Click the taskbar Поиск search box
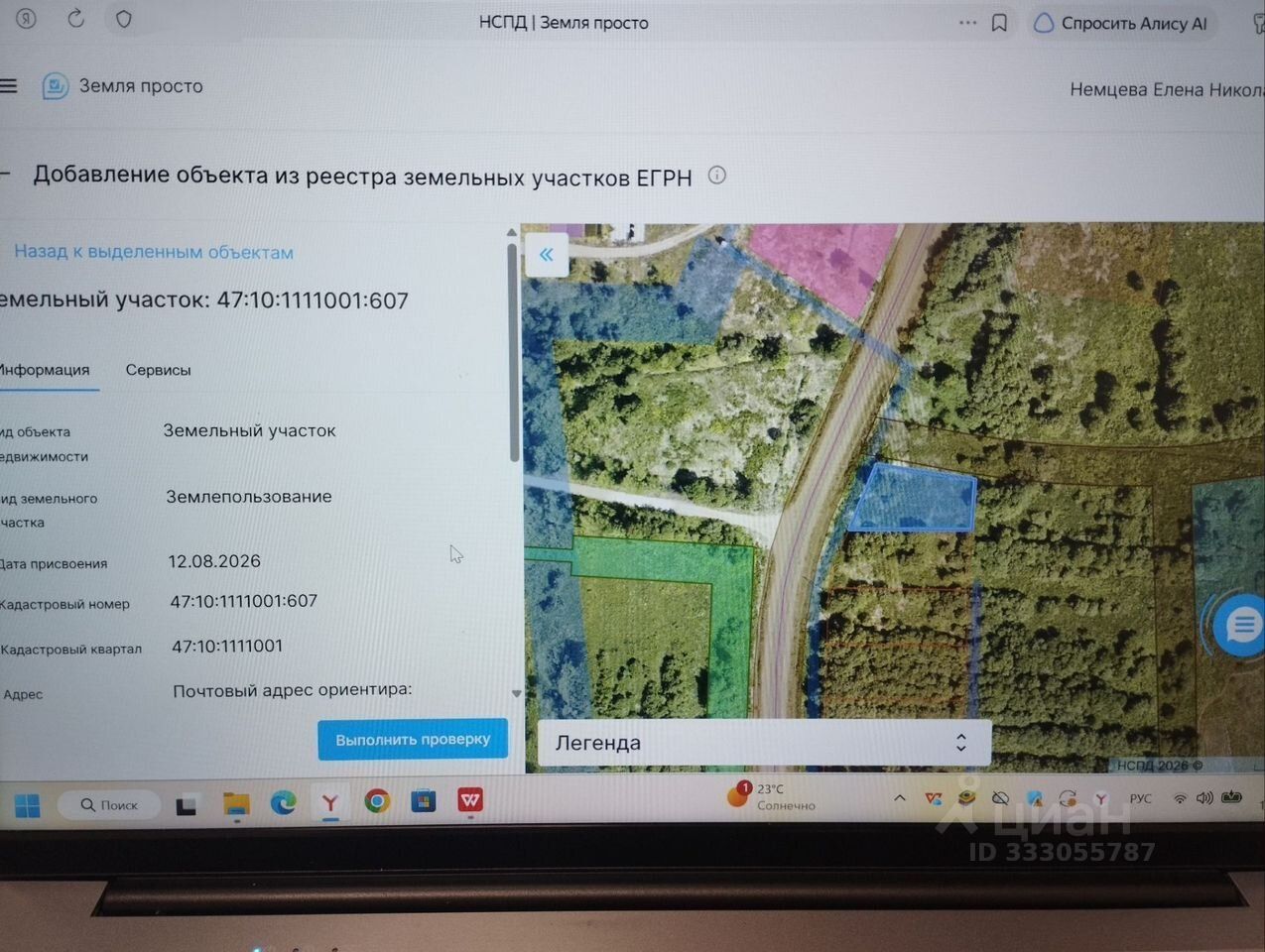The image size is (1265, 952). click(x=109, y=804)
